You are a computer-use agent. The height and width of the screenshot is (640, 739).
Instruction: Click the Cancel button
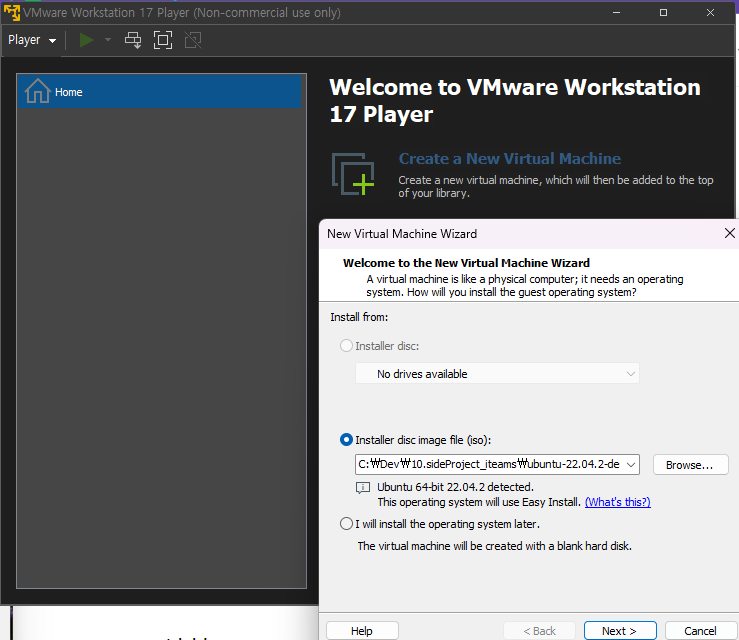[x=700, y=631]
